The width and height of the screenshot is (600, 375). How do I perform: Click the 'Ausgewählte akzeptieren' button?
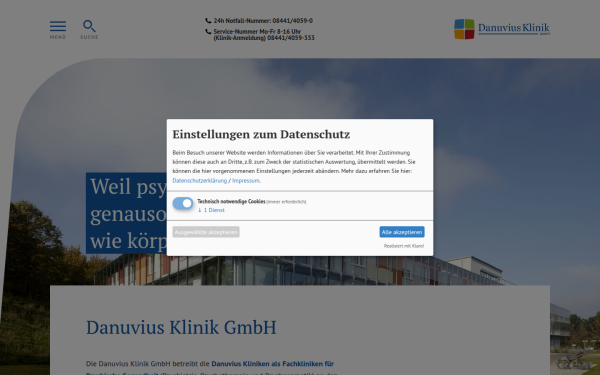click(x=206, y=232)
